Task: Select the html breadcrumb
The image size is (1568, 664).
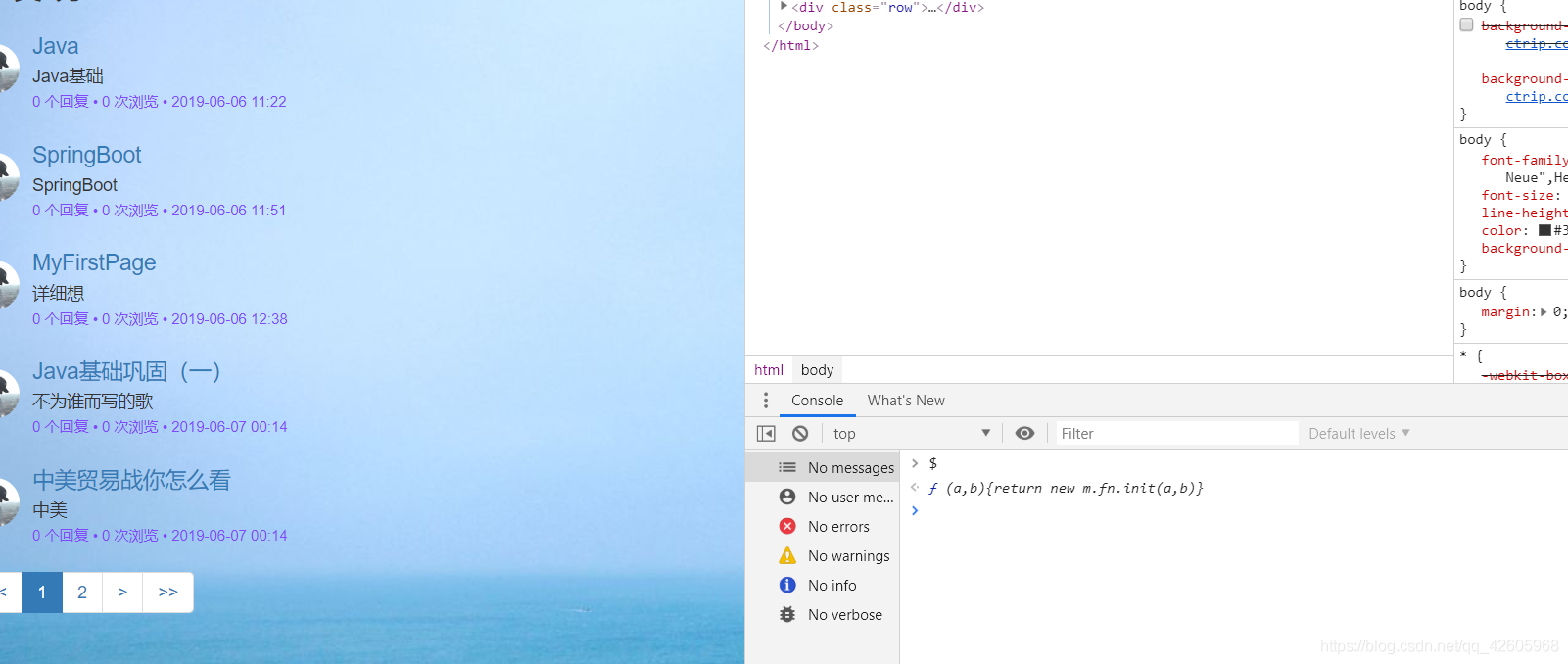Action: [769, 370]
